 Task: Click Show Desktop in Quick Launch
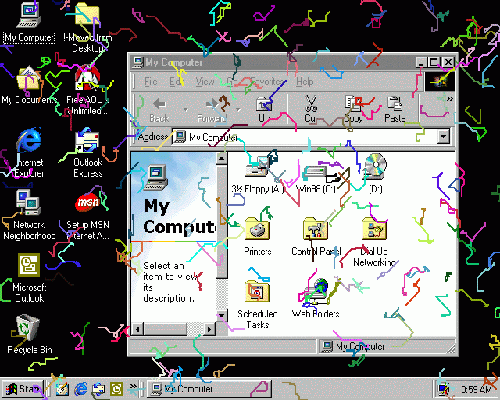click(62, 389)
